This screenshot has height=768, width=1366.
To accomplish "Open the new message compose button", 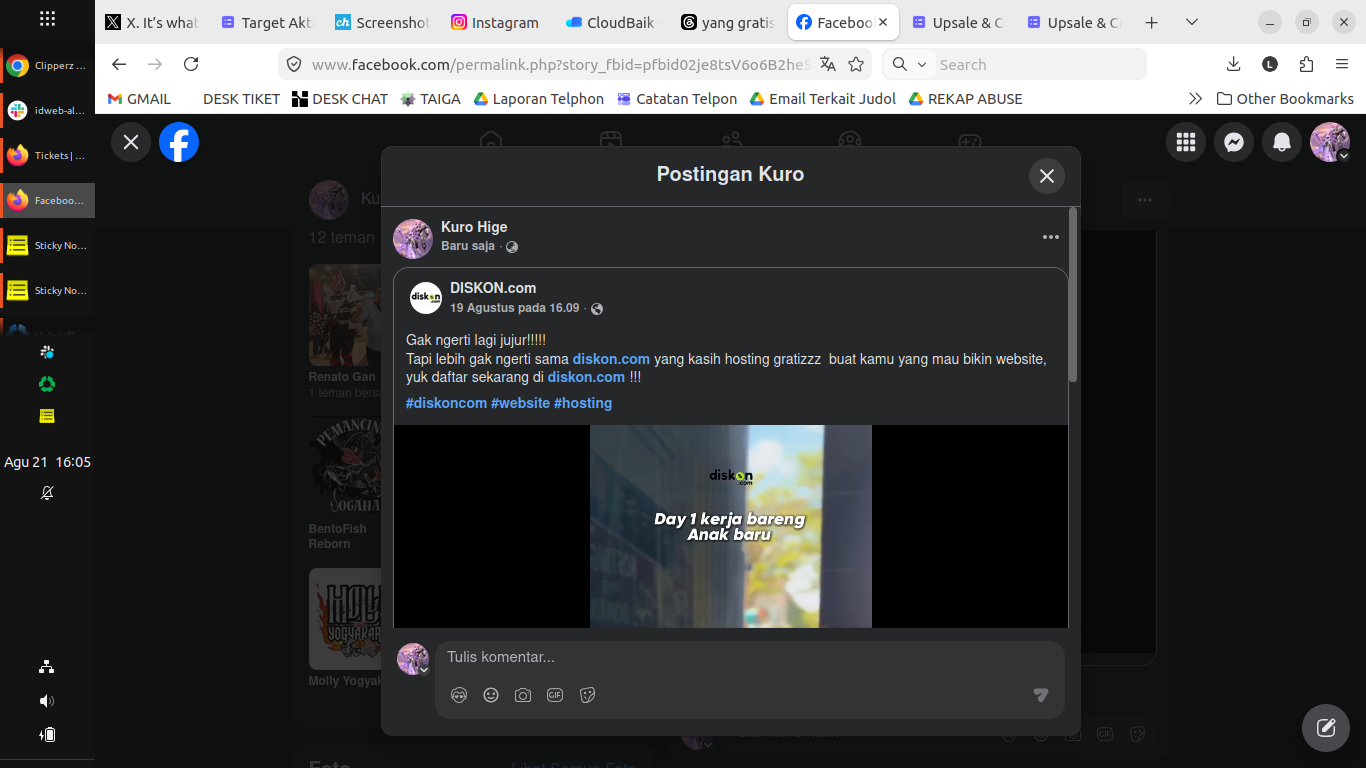I will tap(1326, 728).
